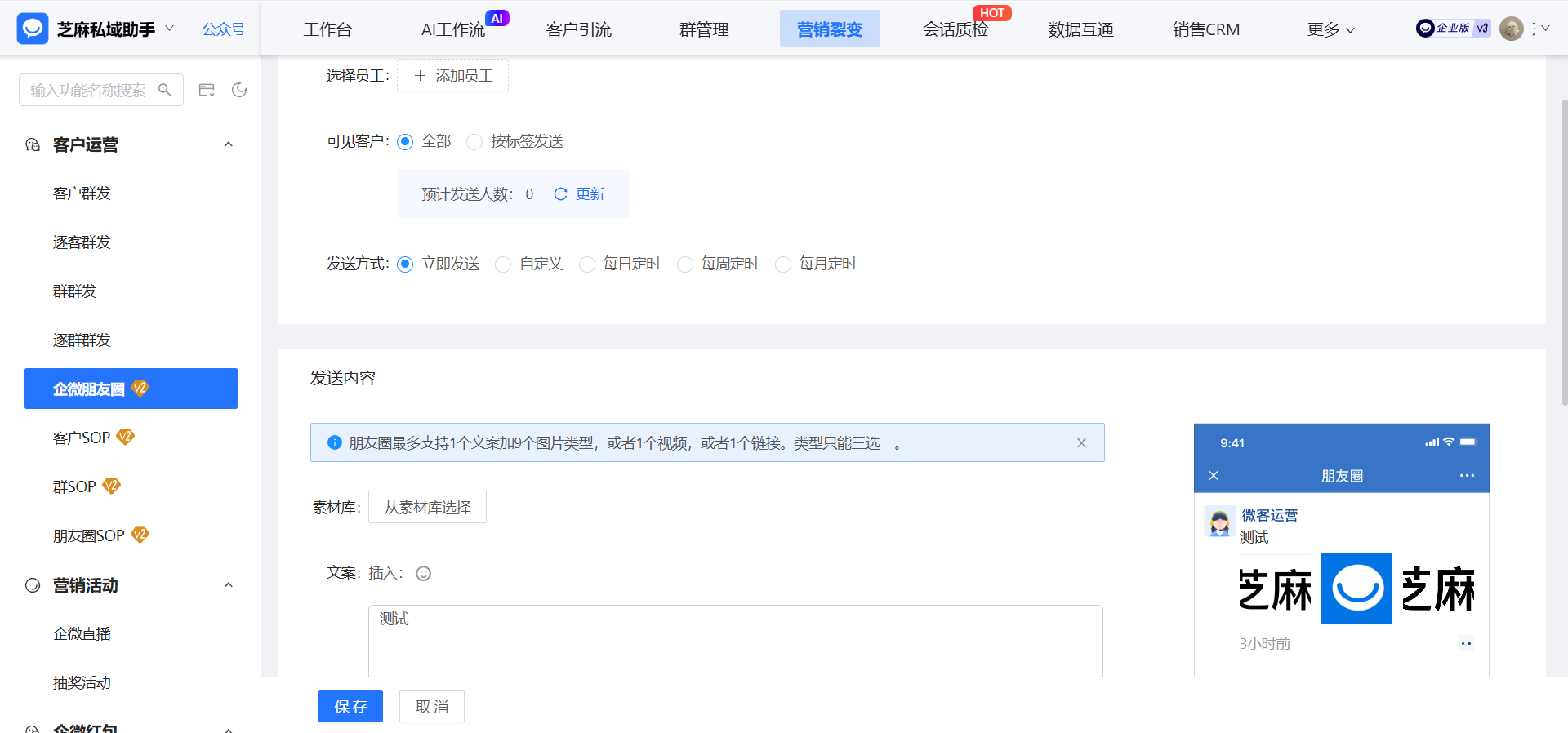Choose 自定义 send method
This screenshot has width=1568, height=733.
click(x=503, y=264)
